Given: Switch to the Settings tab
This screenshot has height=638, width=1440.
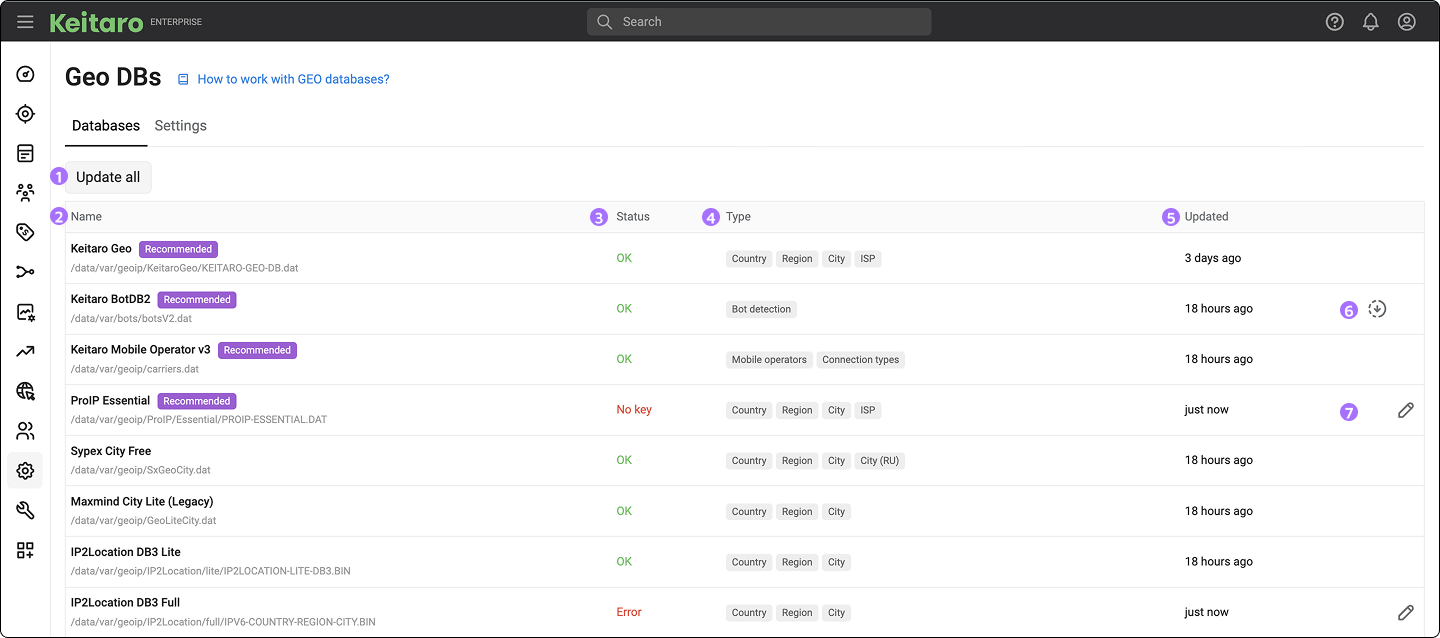Looking at the screenshot, I should (180, 126).
